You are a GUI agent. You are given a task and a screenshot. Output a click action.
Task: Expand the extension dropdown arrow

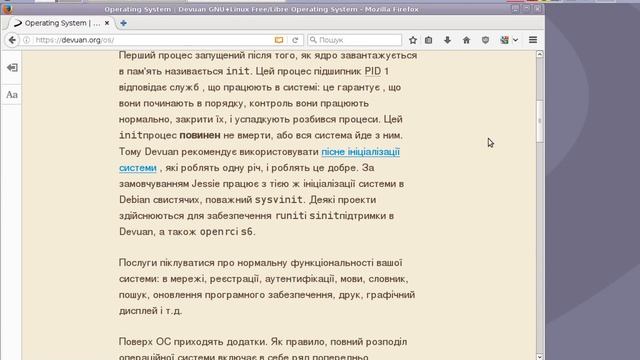[515, 40]
